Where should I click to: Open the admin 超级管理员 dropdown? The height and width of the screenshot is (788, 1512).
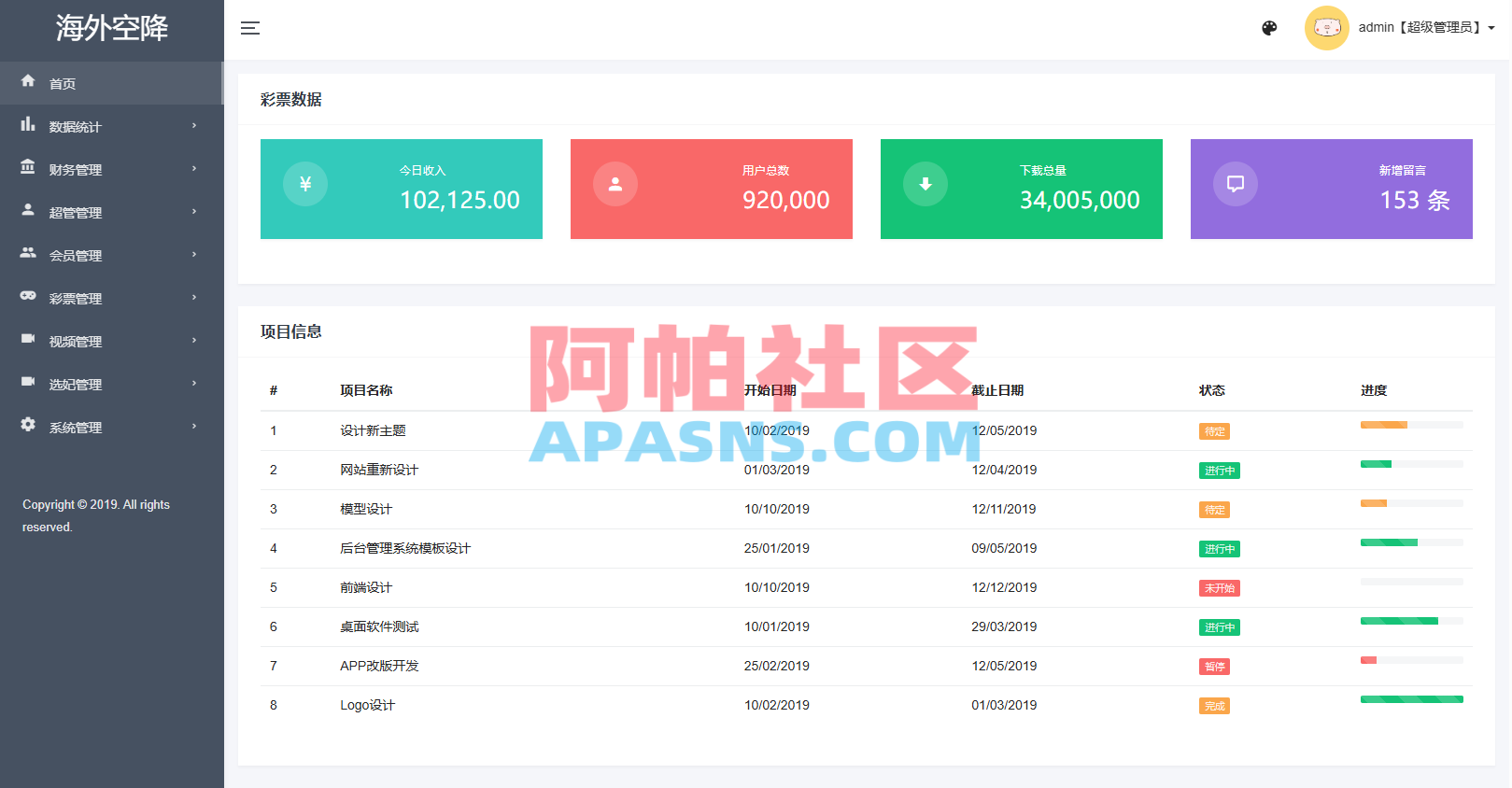1427,28
